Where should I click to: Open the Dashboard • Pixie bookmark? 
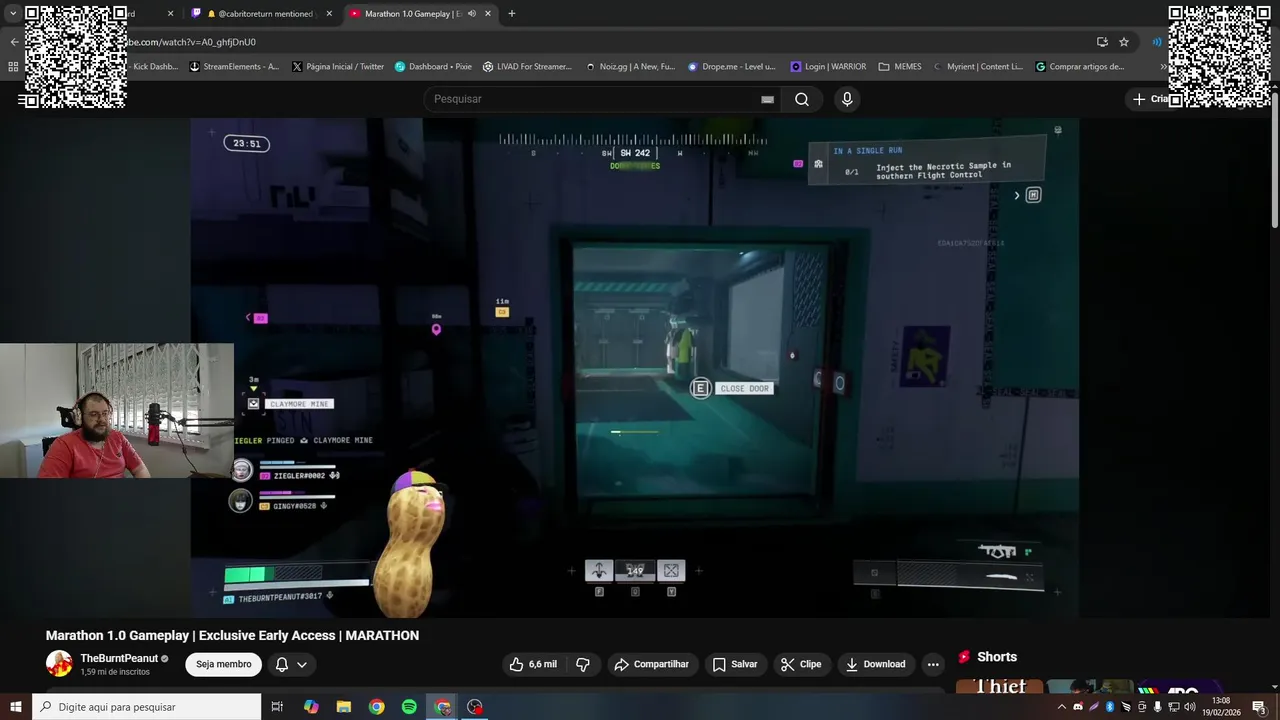[433, 67]
